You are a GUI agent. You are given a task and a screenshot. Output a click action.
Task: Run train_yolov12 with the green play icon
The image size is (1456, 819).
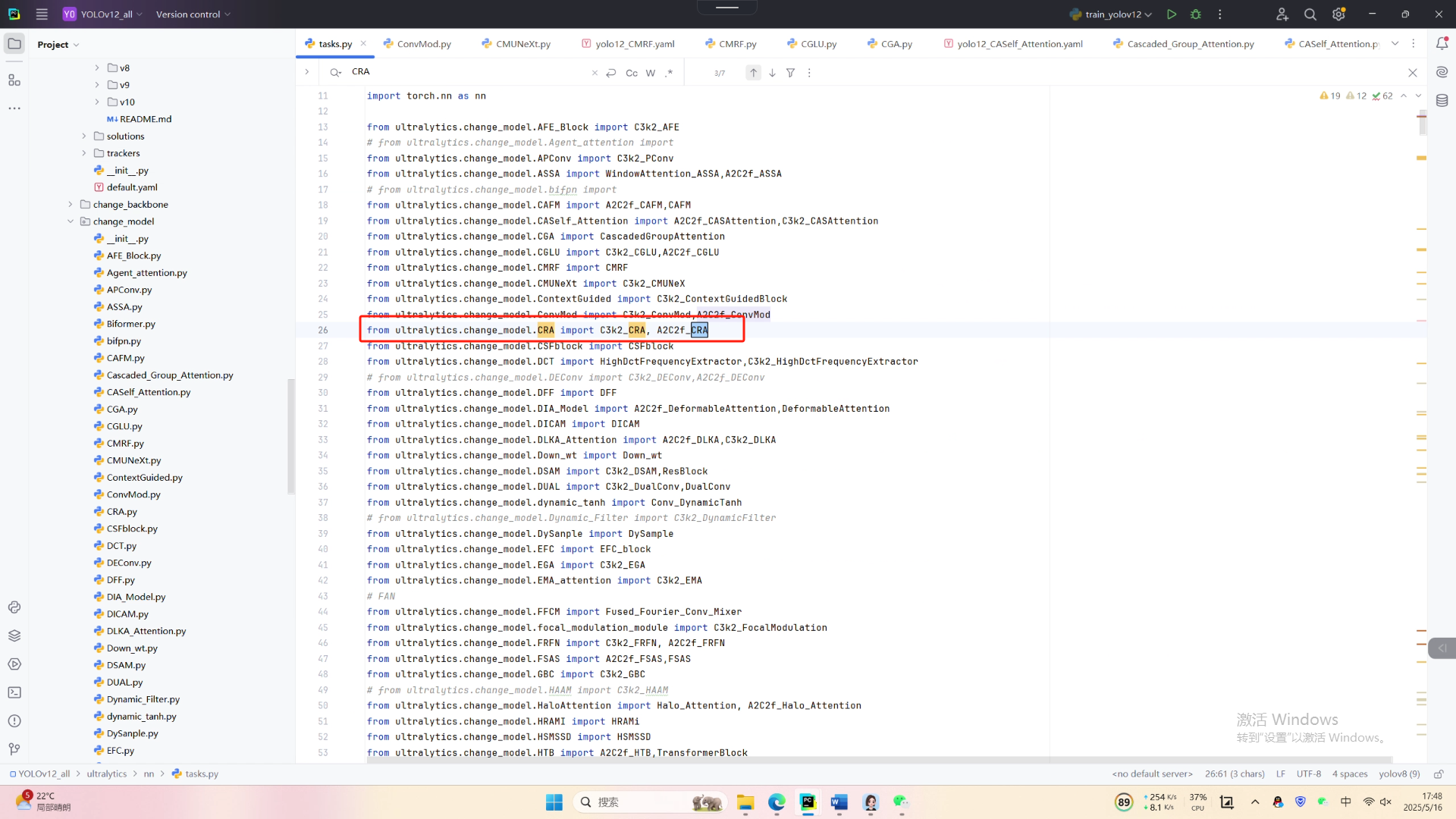1172,14
